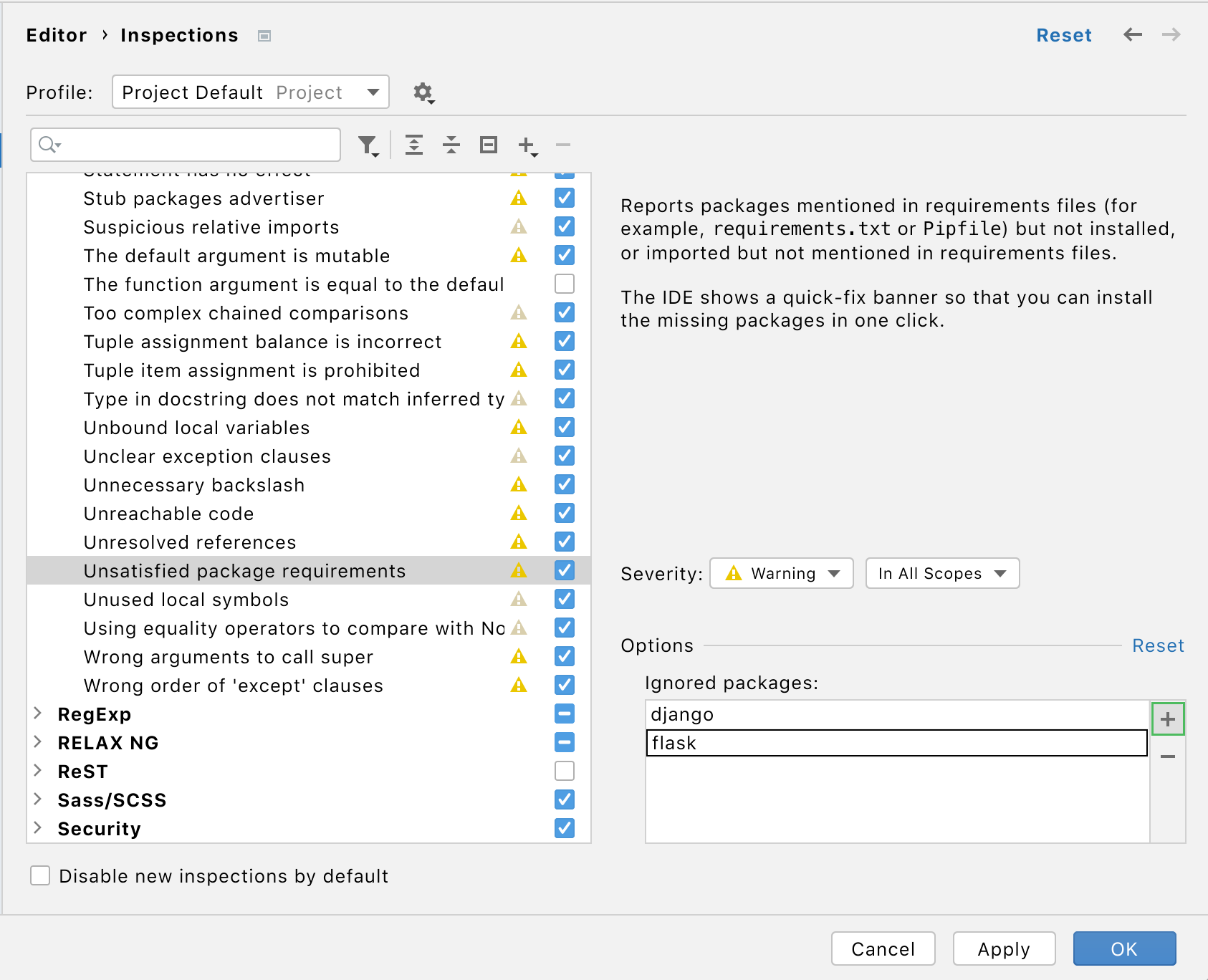This screenshot has height=980, width=1208.
Task: Navigate back using the left arrow
Action: click(x=1132, y=34)
